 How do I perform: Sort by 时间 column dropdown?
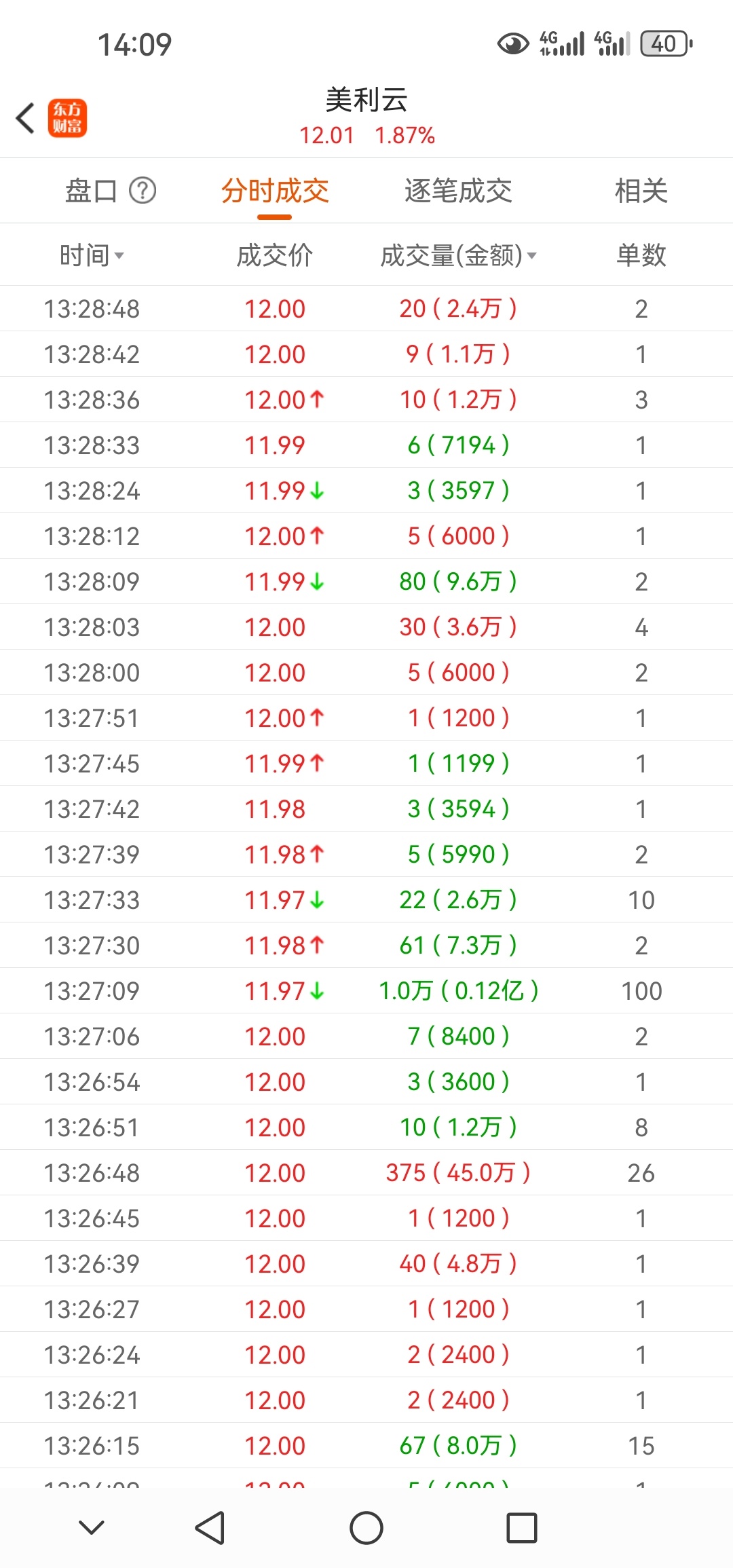(x=92, y=256)
